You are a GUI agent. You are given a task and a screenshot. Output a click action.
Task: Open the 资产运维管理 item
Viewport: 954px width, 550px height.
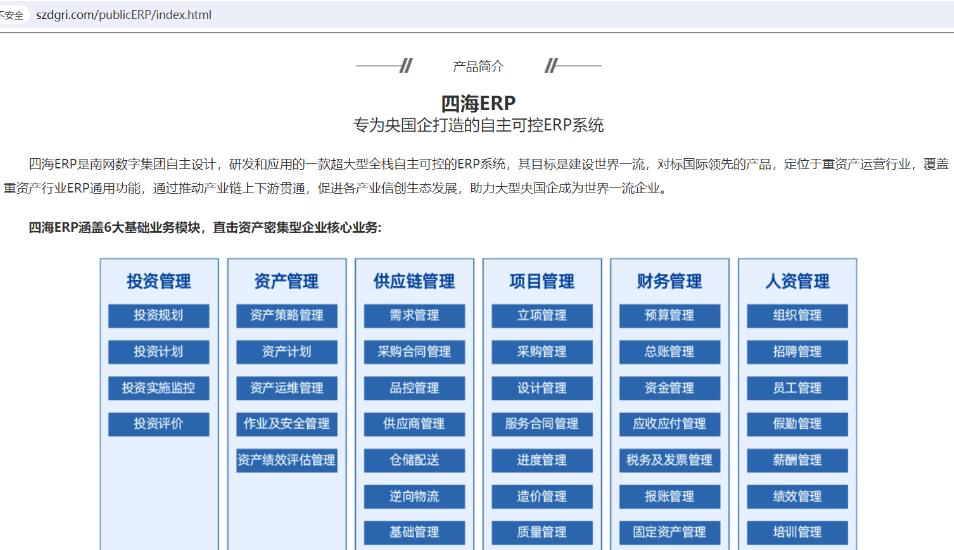tap(287, 388)
